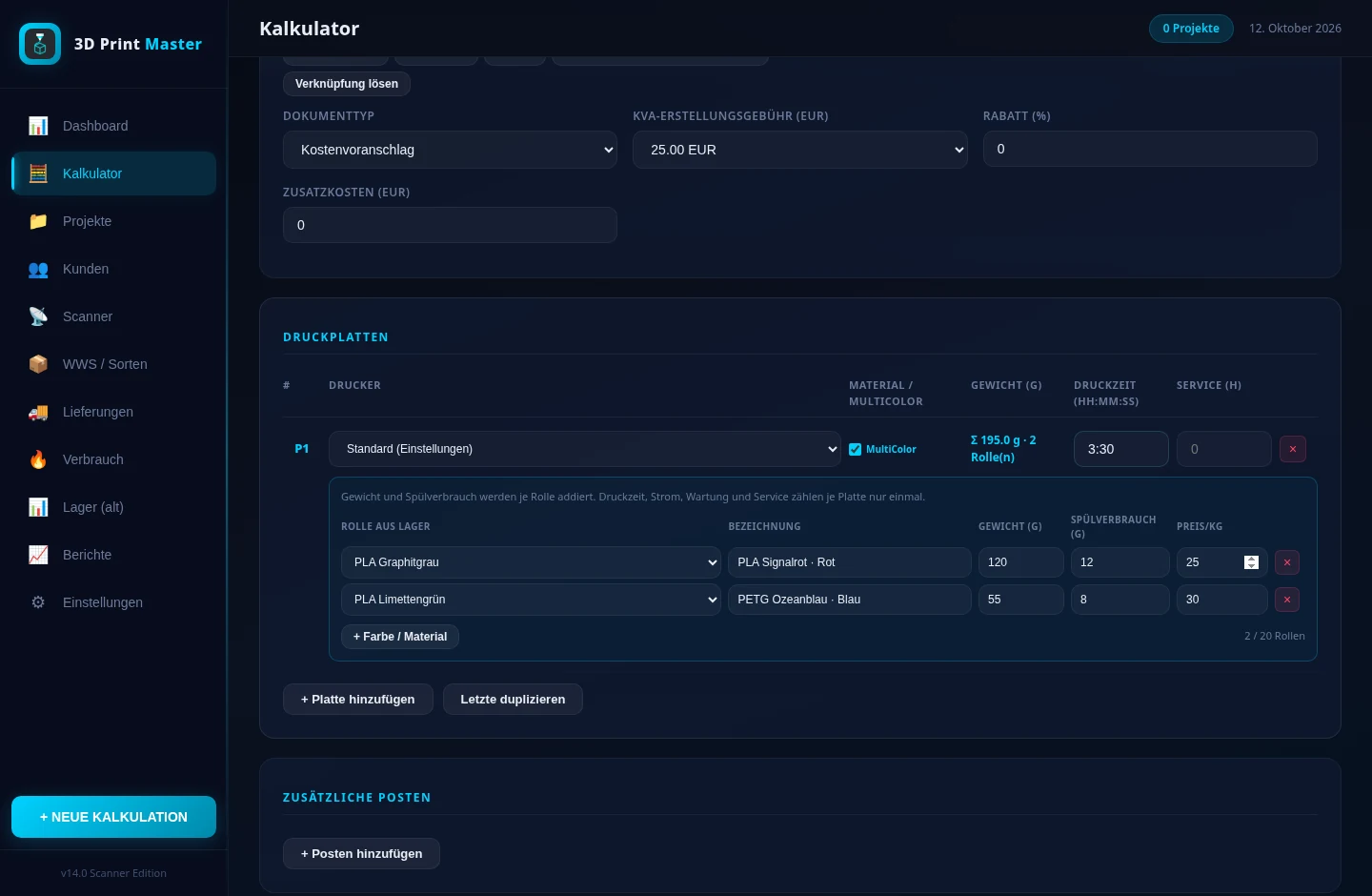Delete the PLA Limettengrün roll row
1372x896 pixels.
pos(1287,600)
